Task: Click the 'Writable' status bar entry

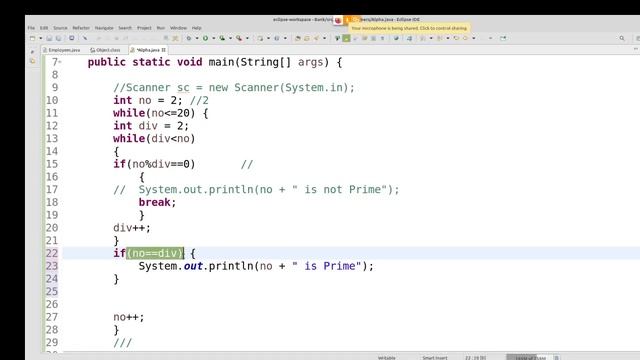Action: pyautogui.click(x=387, y=358)
